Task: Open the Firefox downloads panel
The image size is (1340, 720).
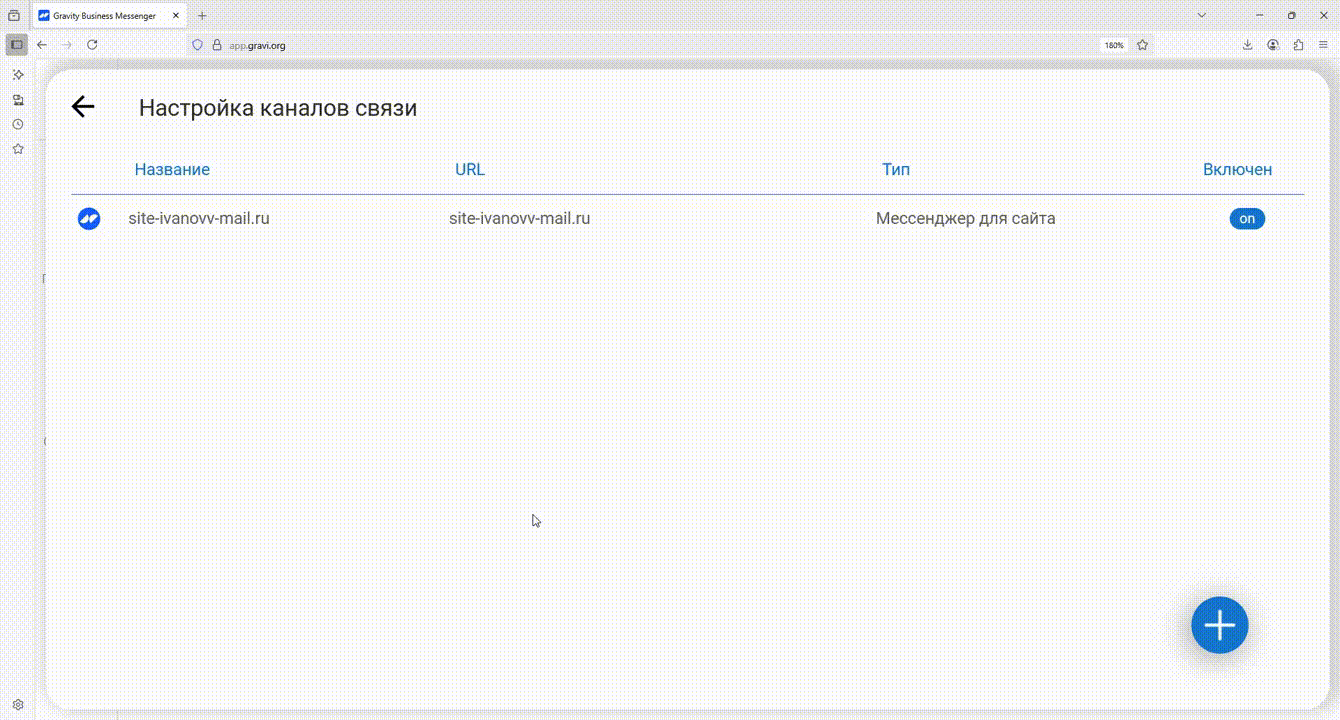Action: pos(1248,45)
